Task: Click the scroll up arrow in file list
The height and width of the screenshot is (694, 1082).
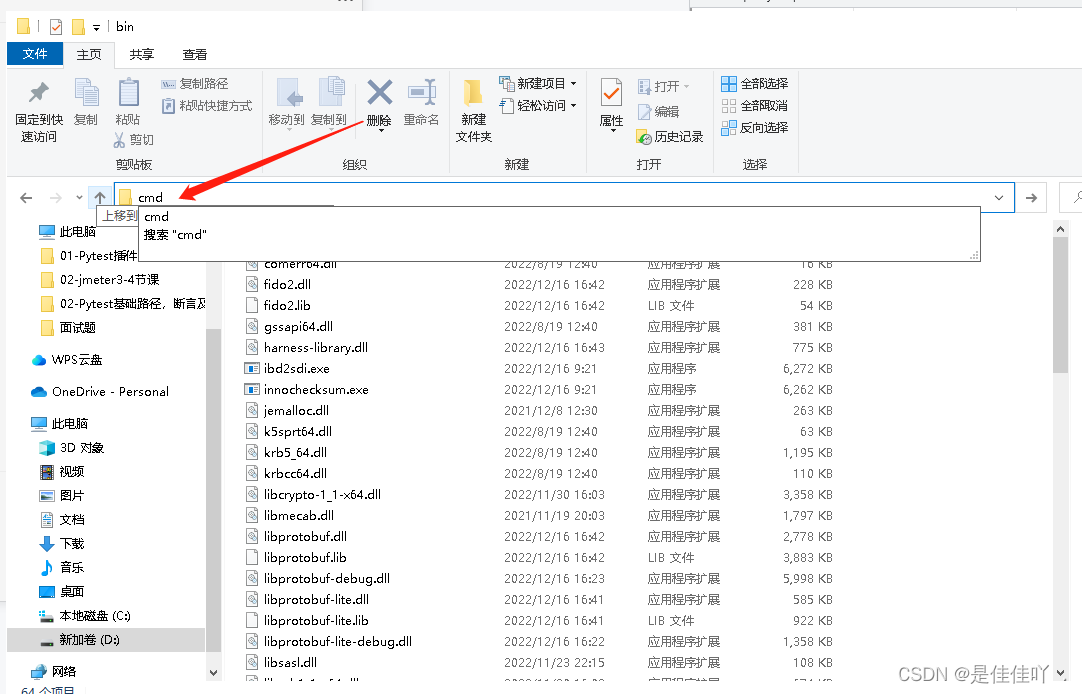Action: [1061, 229]
